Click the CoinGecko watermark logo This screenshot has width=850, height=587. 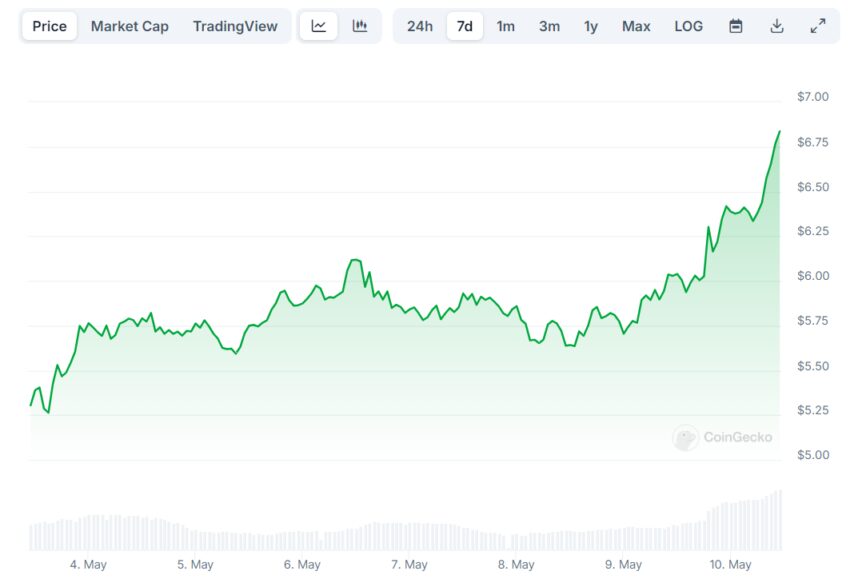click(722, 437)
